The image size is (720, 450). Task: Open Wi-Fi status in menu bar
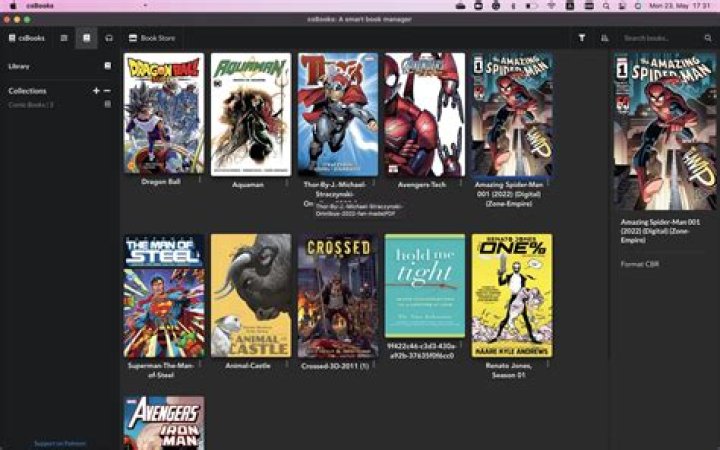click(x=551, y=6)
